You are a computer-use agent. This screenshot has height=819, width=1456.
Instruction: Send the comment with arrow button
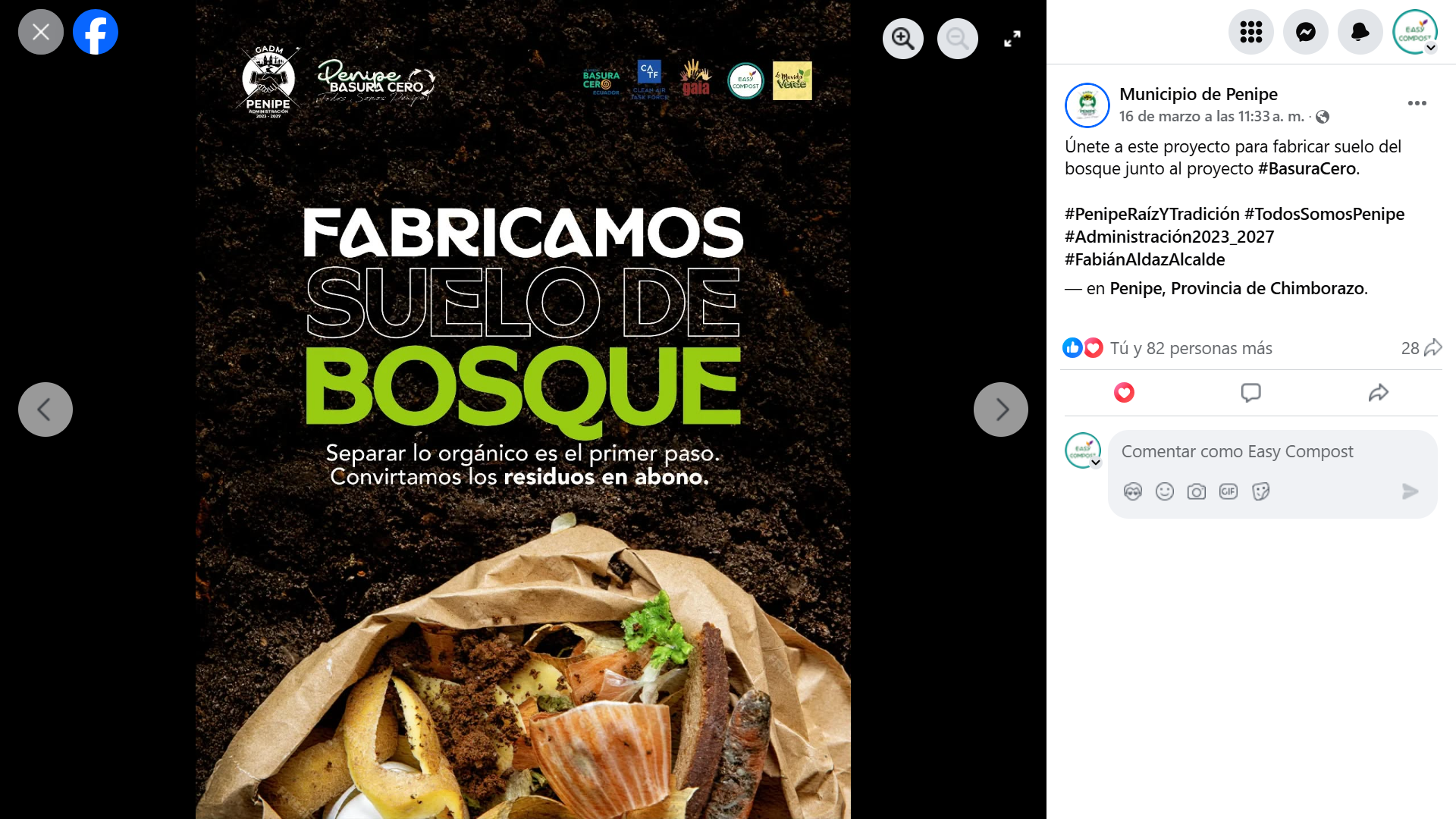[x=1410, y=491]
